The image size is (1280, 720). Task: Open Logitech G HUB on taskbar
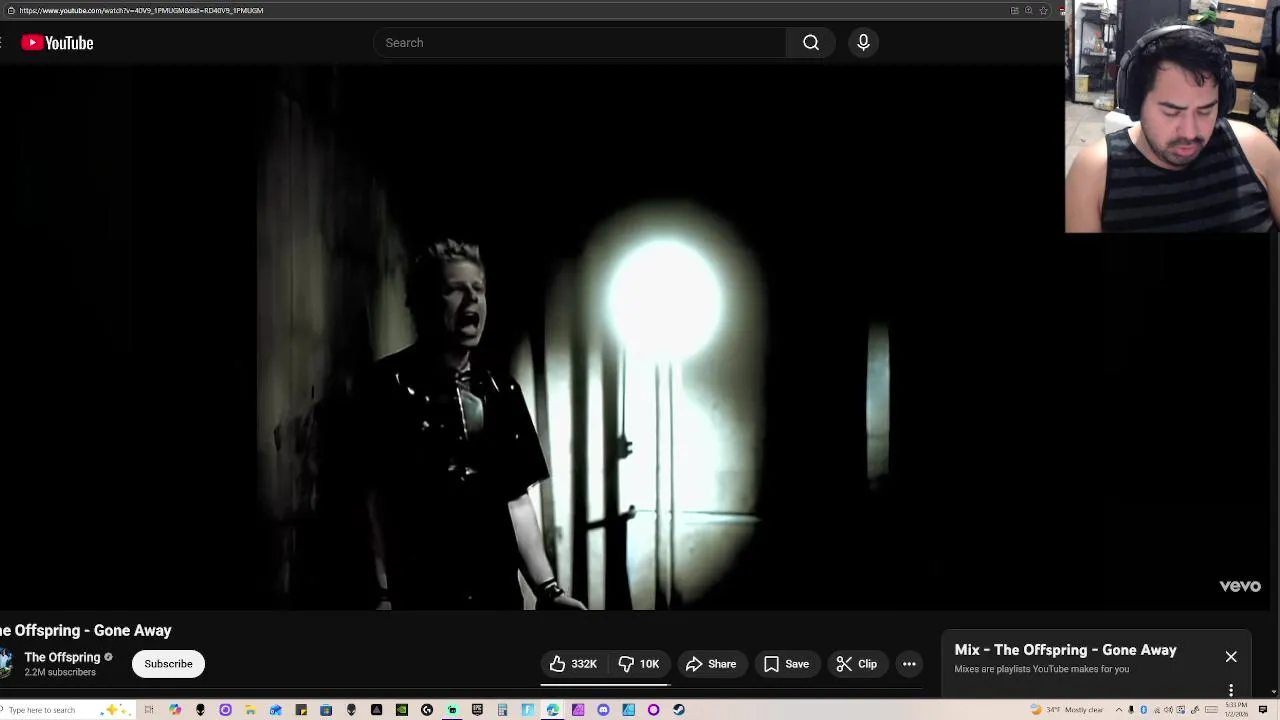427,710
